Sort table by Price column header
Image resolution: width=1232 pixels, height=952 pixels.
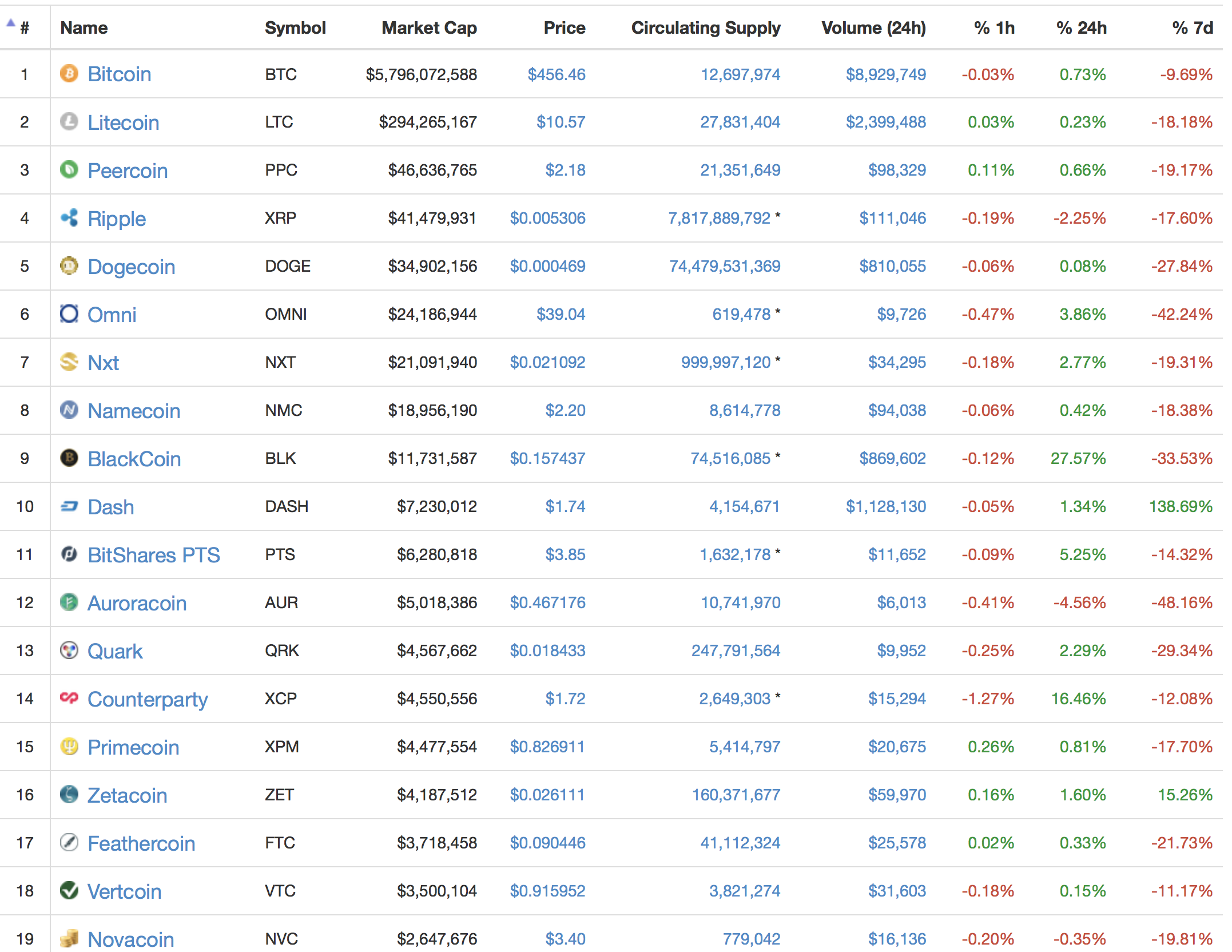click(x=565, y=28)
